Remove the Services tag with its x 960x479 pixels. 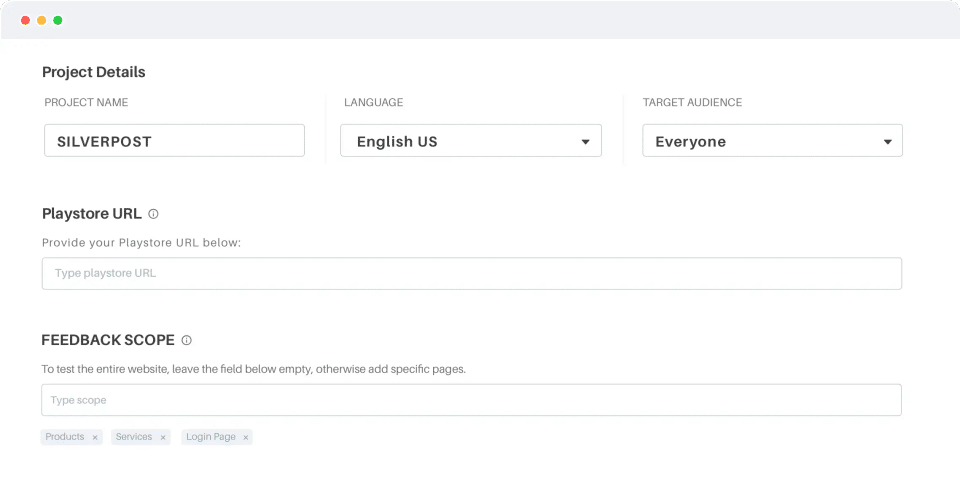pyautogui.click(x=163, y=438)
